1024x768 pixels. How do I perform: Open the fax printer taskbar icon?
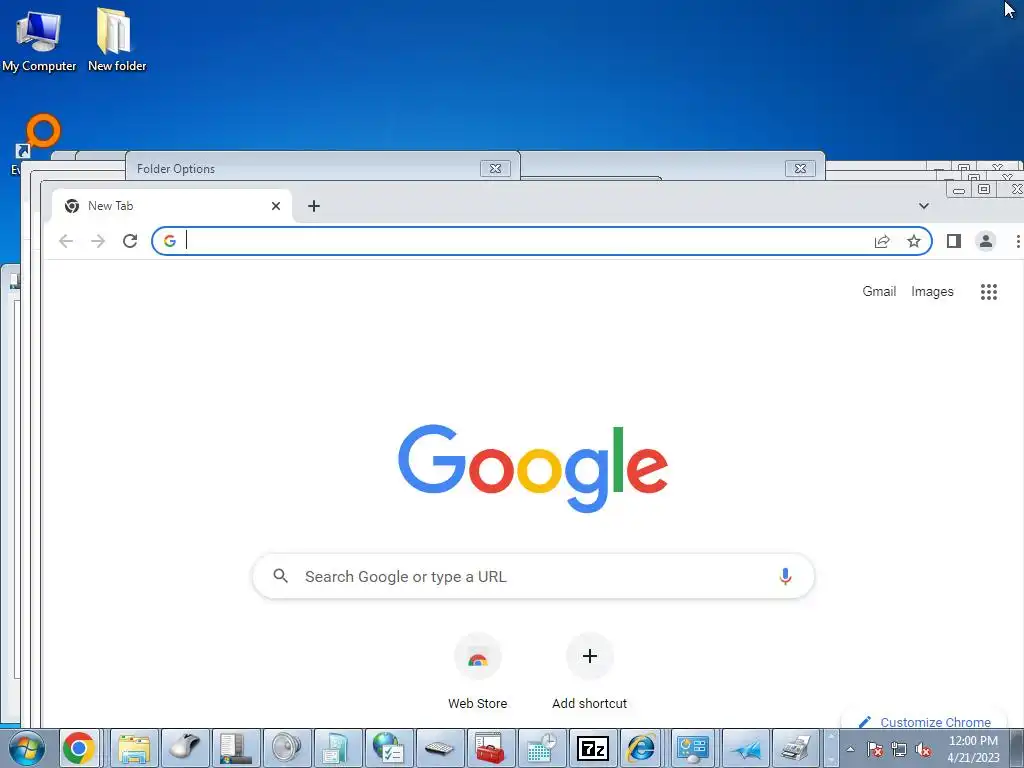point(796,748)
